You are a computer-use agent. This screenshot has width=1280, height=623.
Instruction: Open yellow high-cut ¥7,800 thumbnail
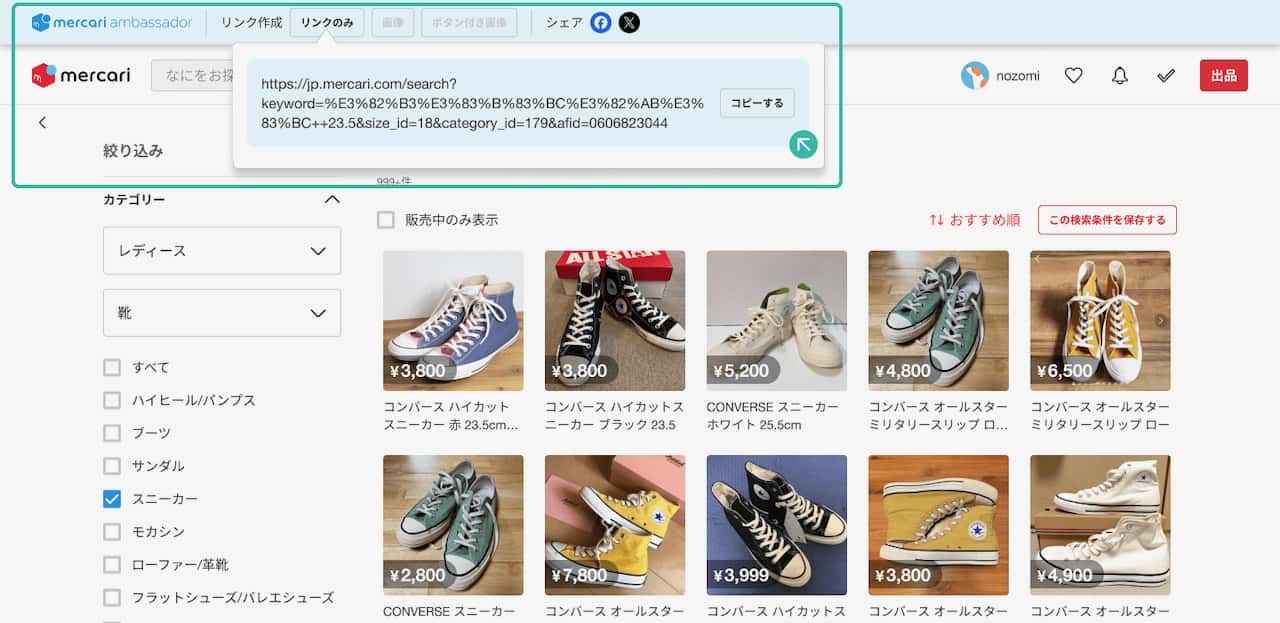coord(615,525)
